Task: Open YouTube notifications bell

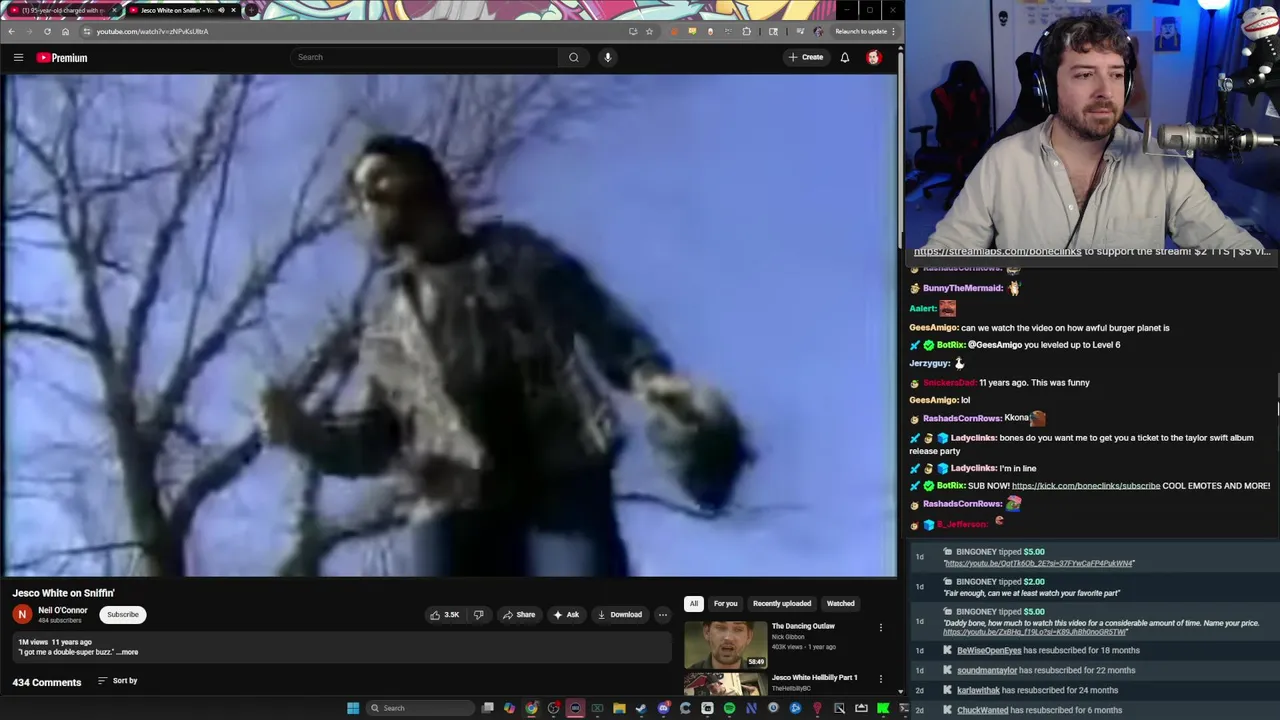Action: (845, 57)
